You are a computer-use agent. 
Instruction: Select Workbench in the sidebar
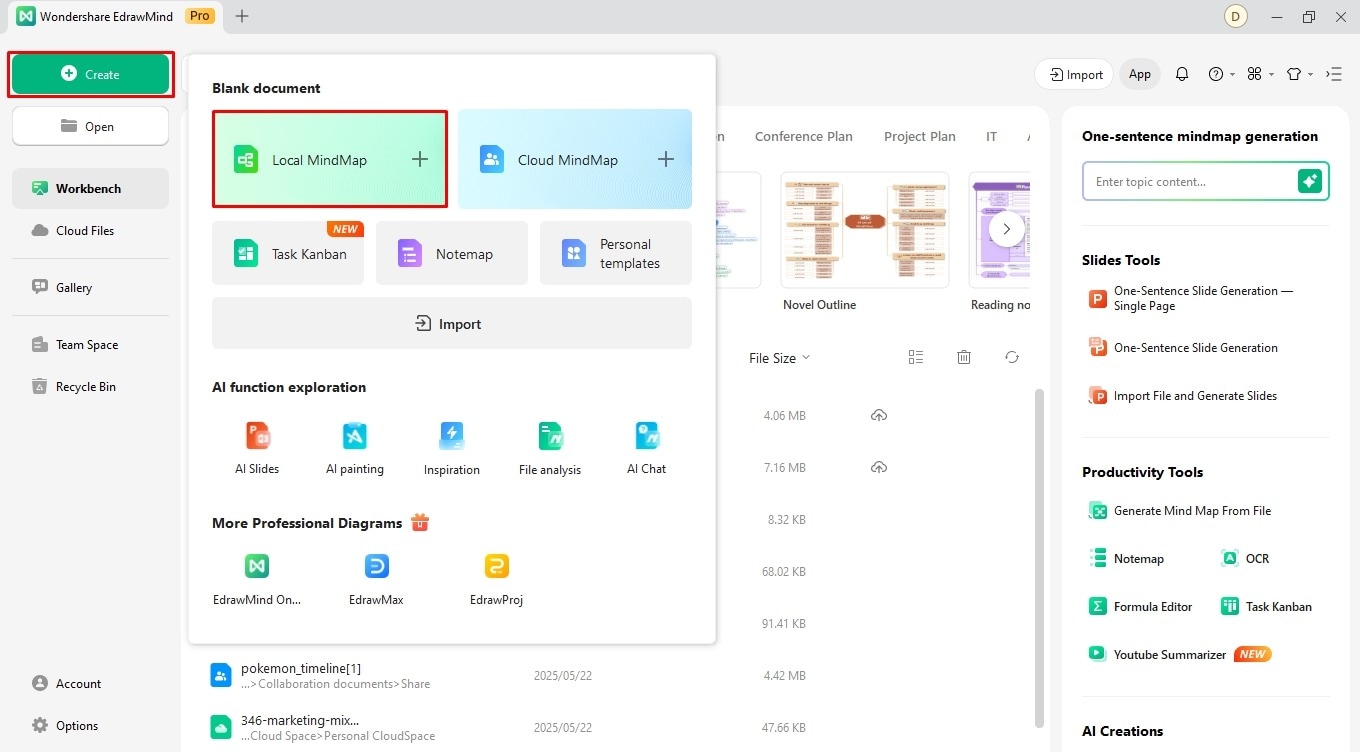[90, 188]
